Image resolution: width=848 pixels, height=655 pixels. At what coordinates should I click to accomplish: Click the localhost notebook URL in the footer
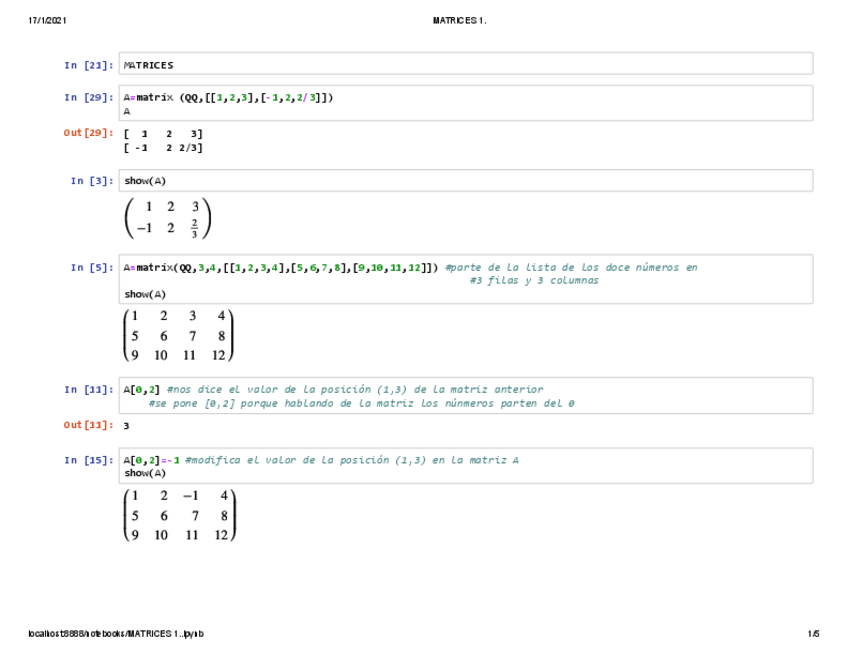(116, 633)
